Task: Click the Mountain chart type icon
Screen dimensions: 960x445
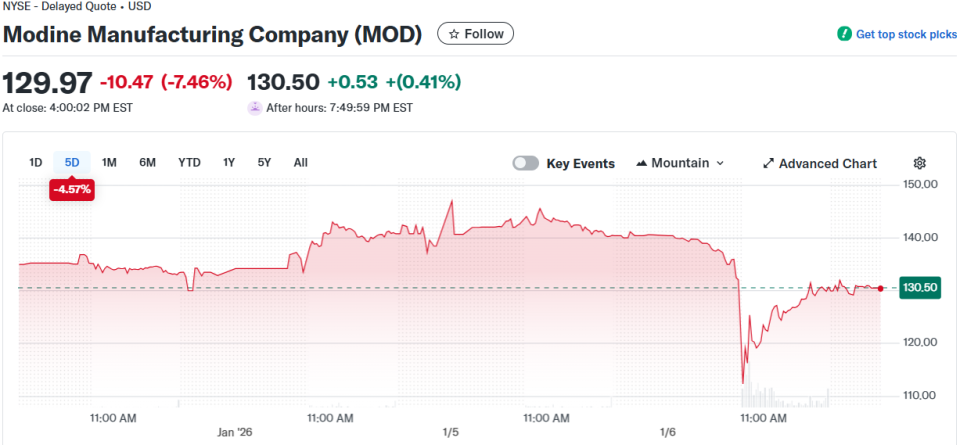Action: click(641, 163)
